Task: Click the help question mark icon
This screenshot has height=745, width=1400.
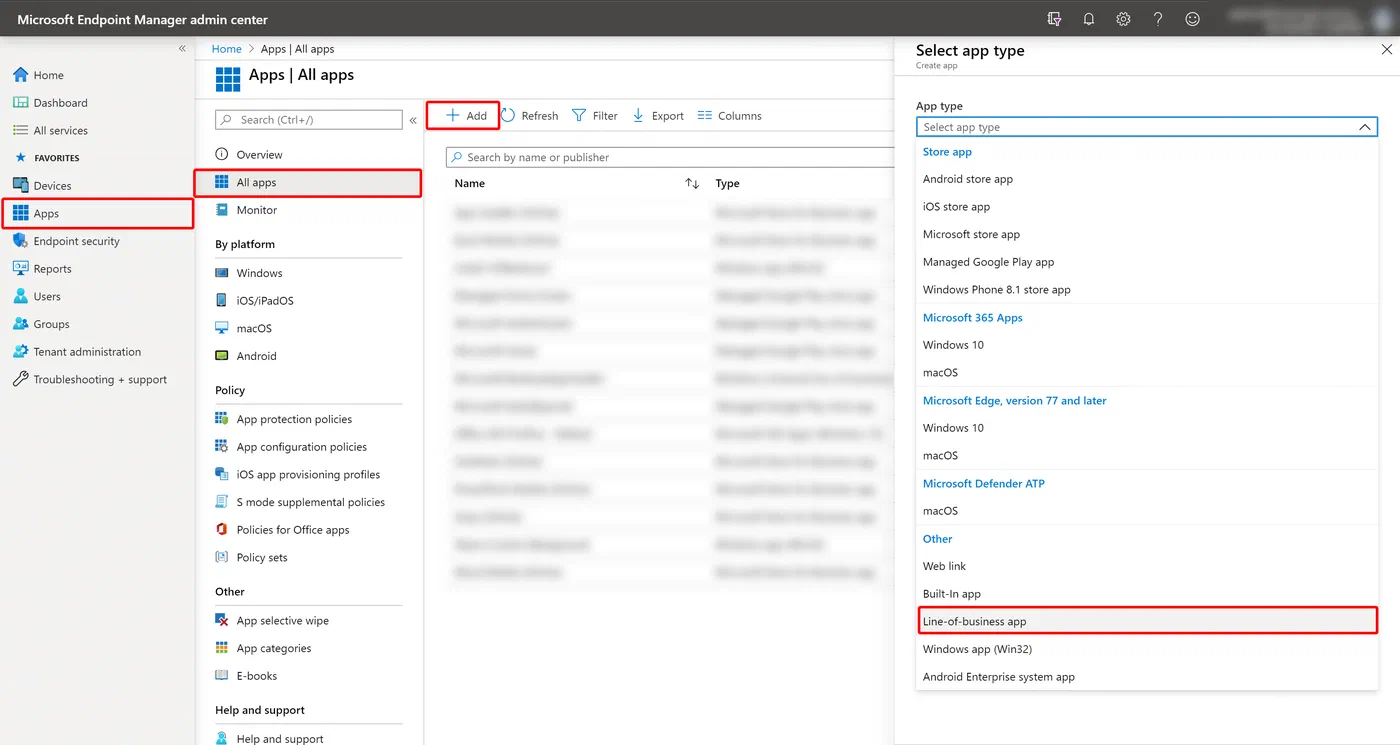Action: 1158,19
